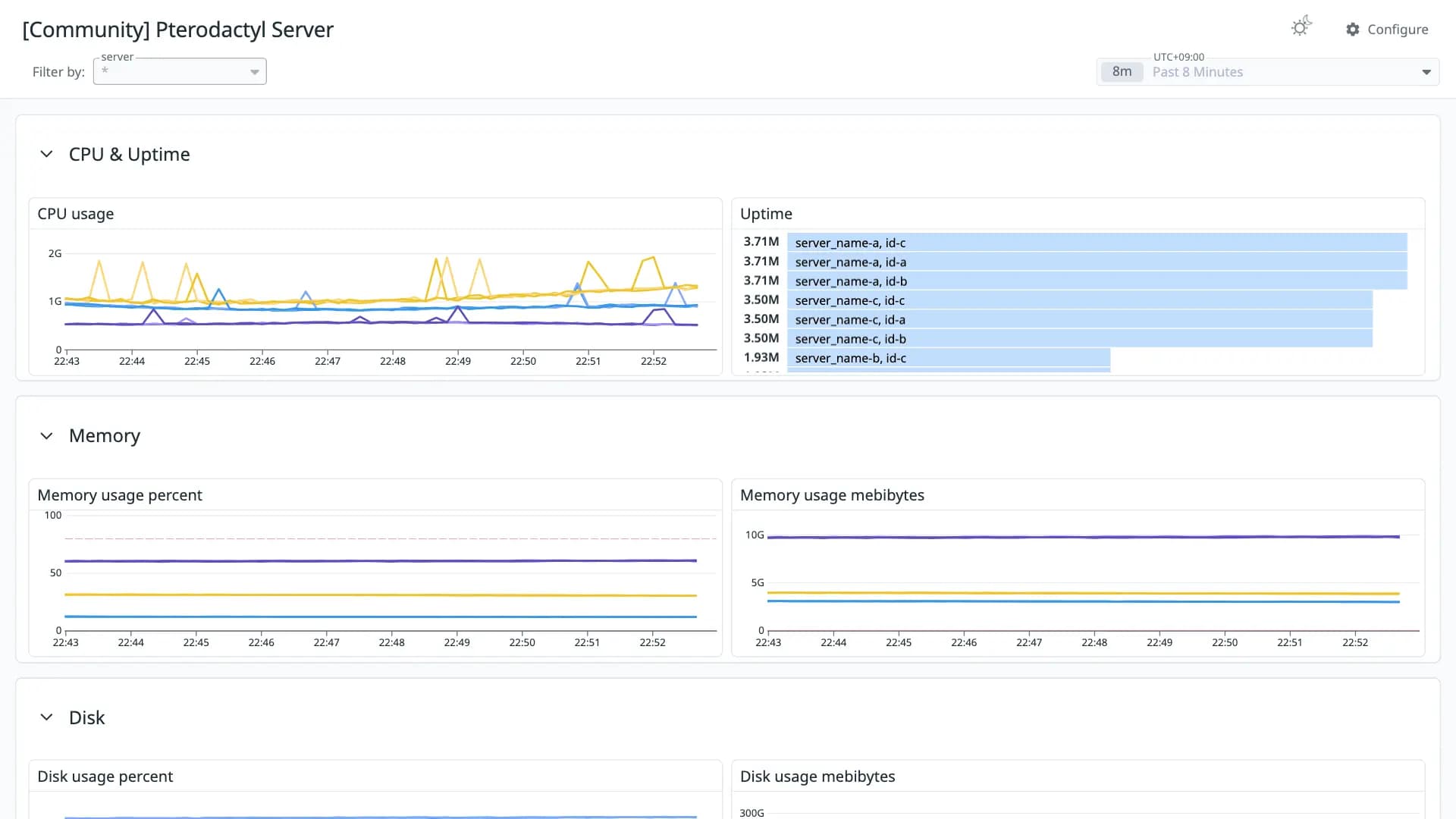
Task: Click the Memory usage mebibytes widget title
Action: [832, 495]
